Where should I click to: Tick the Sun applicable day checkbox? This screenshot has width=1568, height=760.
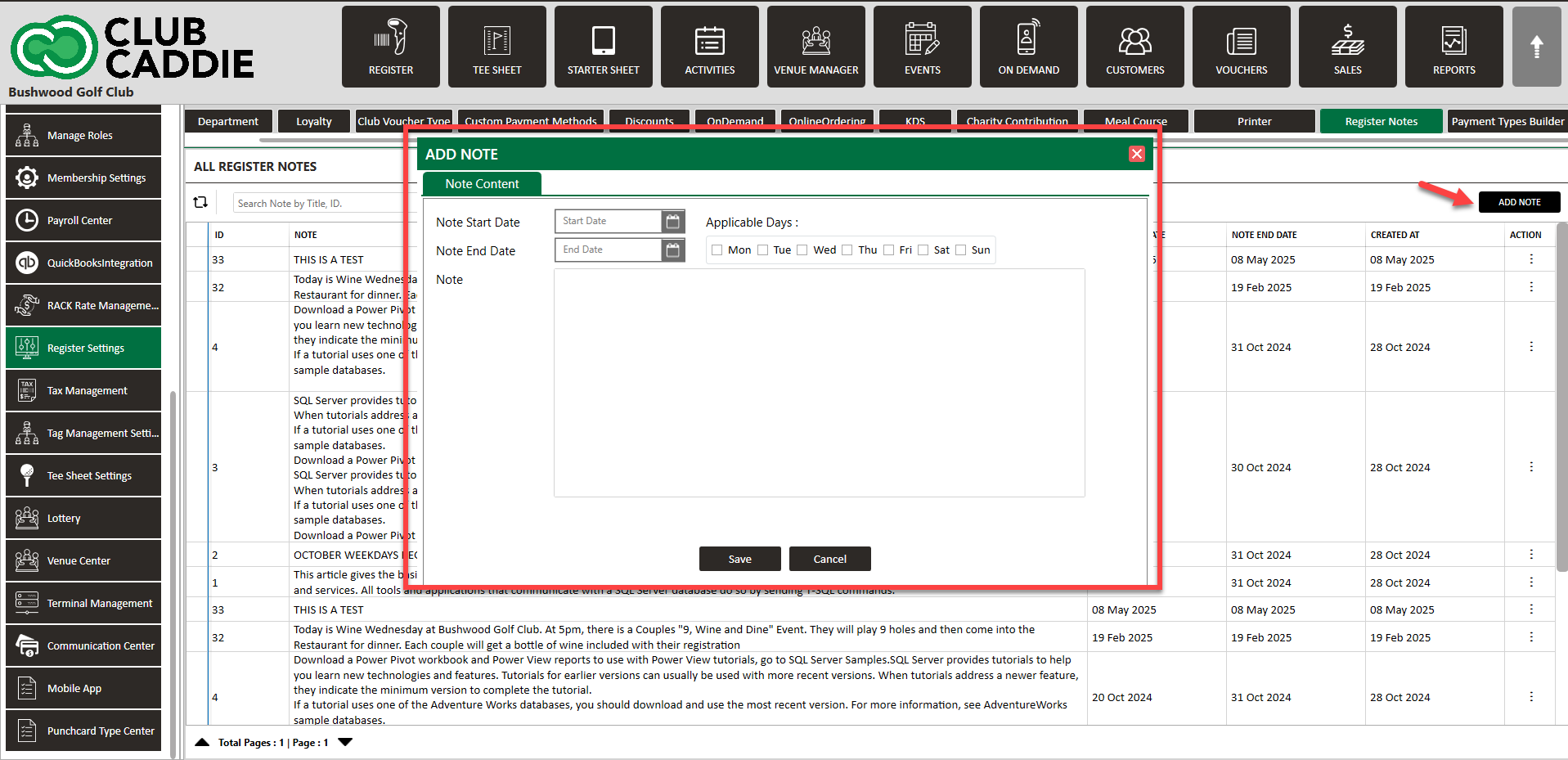pyautogui.click(x=961, y=250)
